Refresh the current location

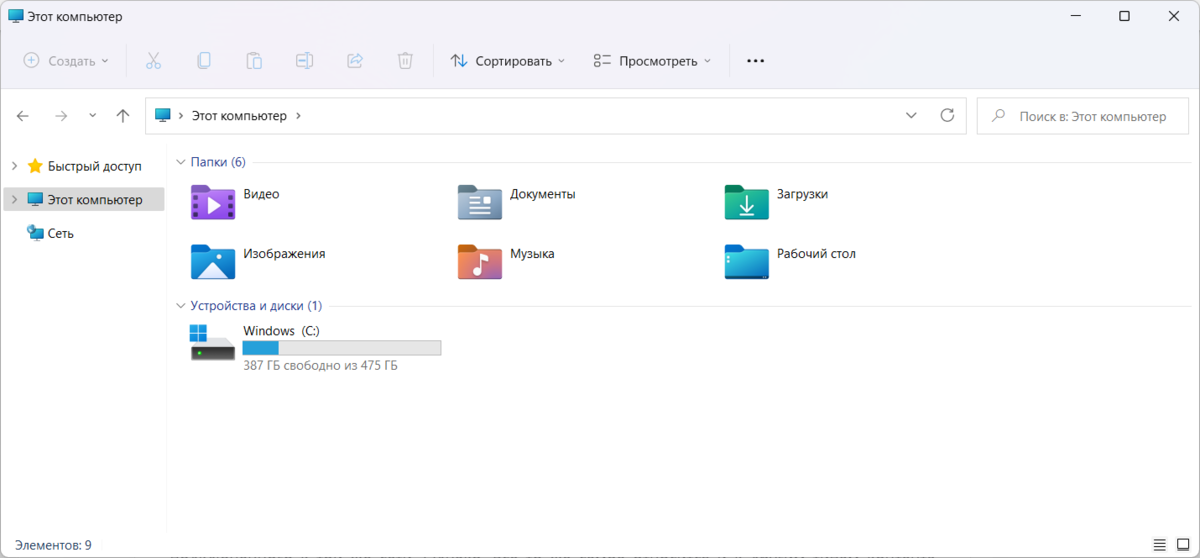(x=947, y=116)
